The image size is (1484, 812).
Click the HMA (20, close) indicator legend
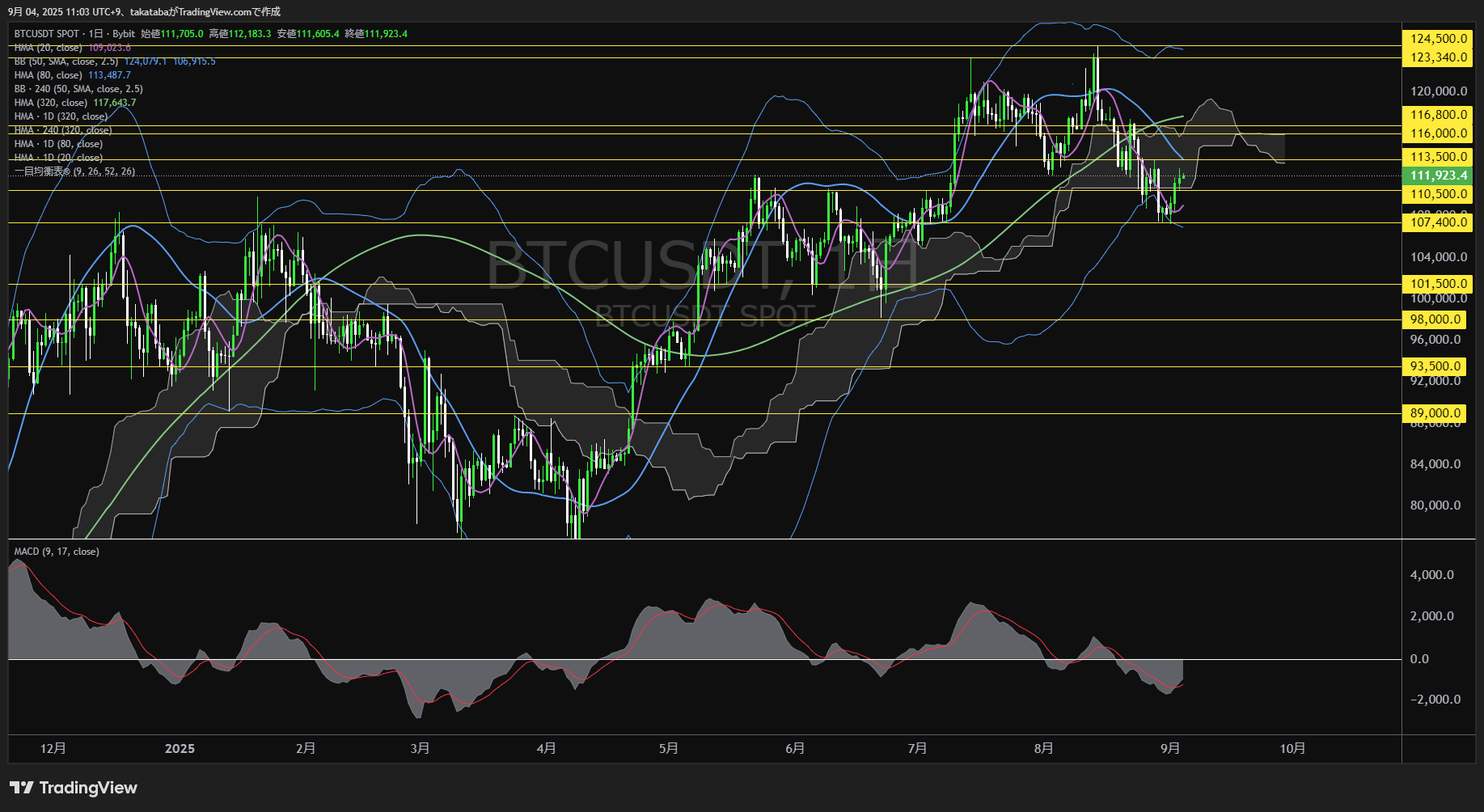(x=72, y=48)
